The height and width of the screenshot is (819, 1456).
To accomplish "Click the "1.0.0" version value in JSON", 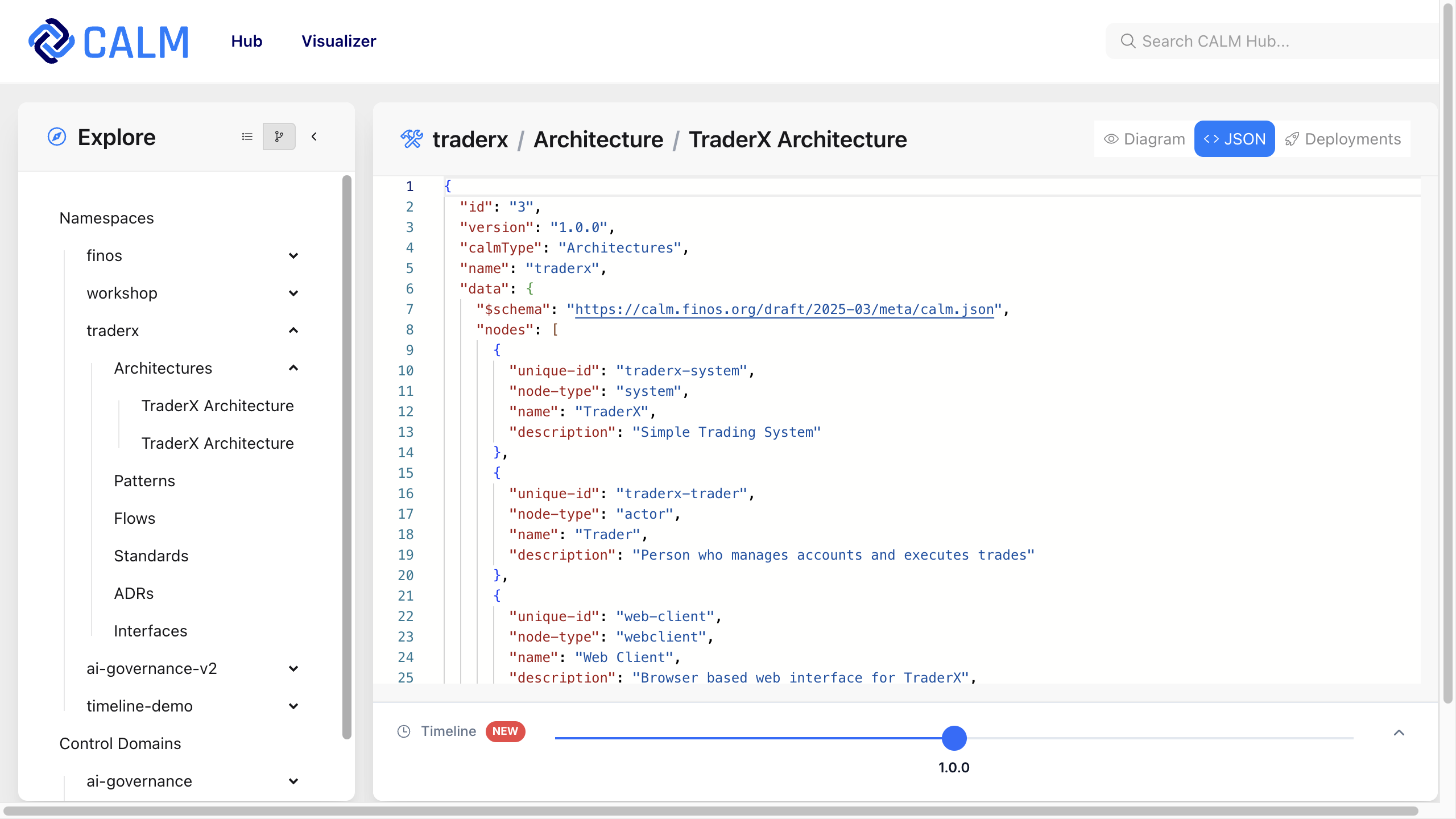I will click(x=579, y=227).
